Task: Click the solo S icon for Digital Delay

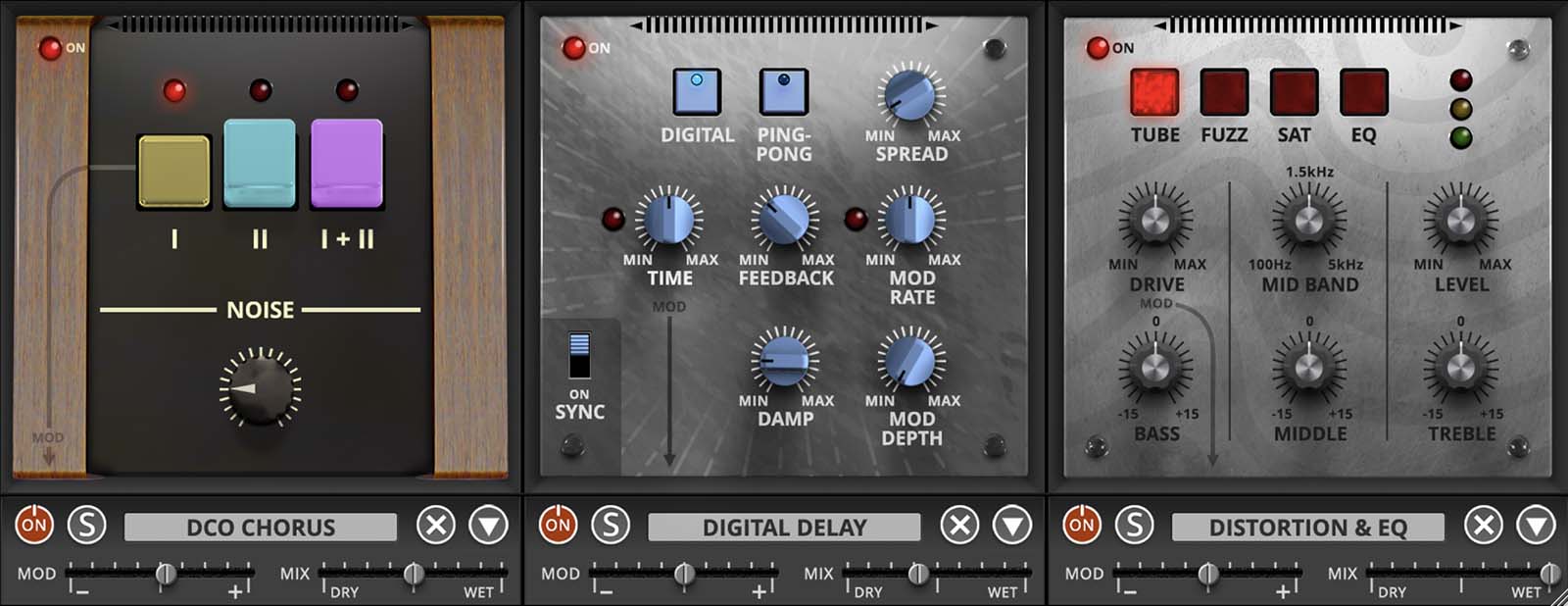Action: pos(611,526)
